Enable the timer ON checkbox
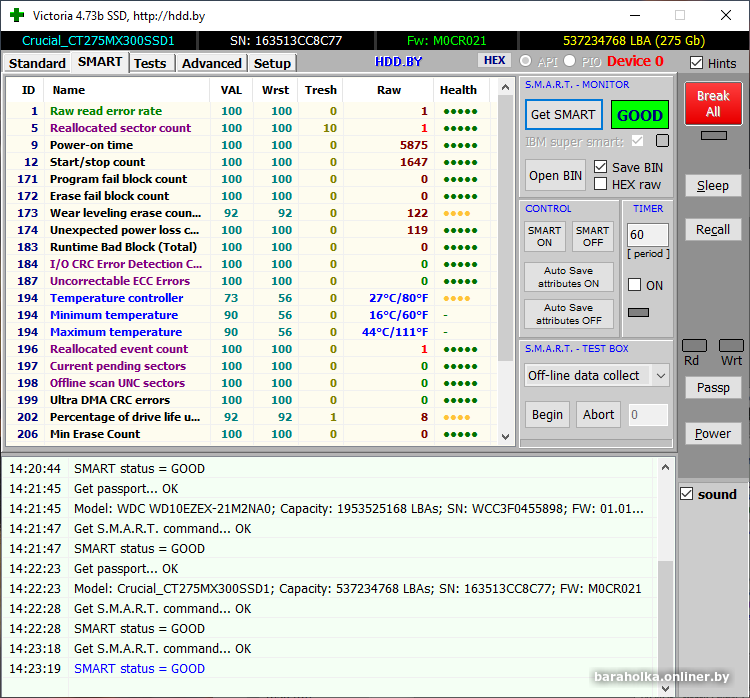 click(x=634, y=285)
